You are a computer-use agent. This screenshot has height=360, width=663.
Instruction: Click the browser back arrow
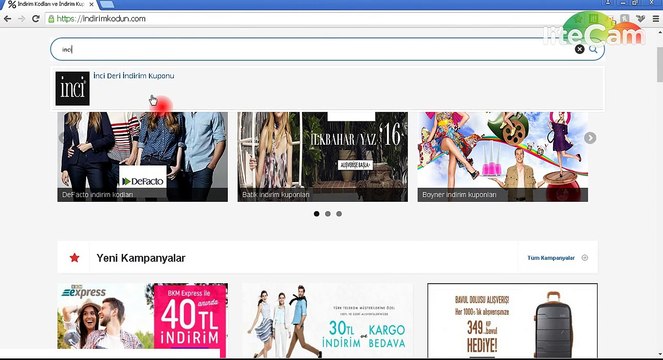coord(7,19)
